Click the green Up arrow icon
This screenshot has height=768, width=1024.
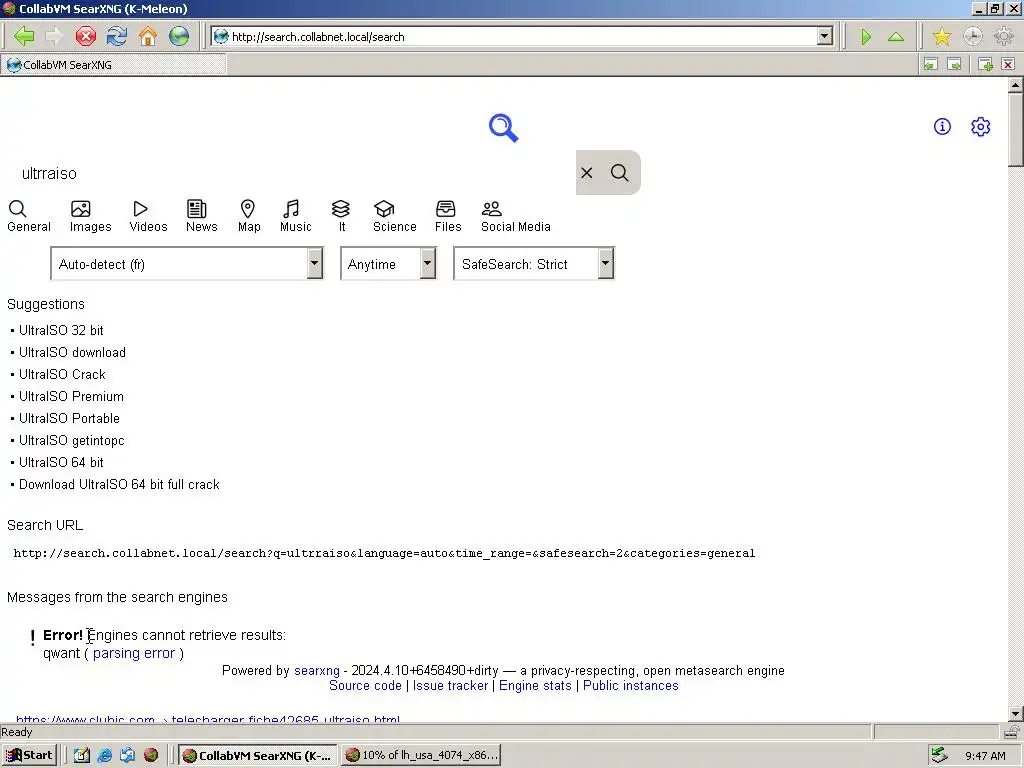896,37
